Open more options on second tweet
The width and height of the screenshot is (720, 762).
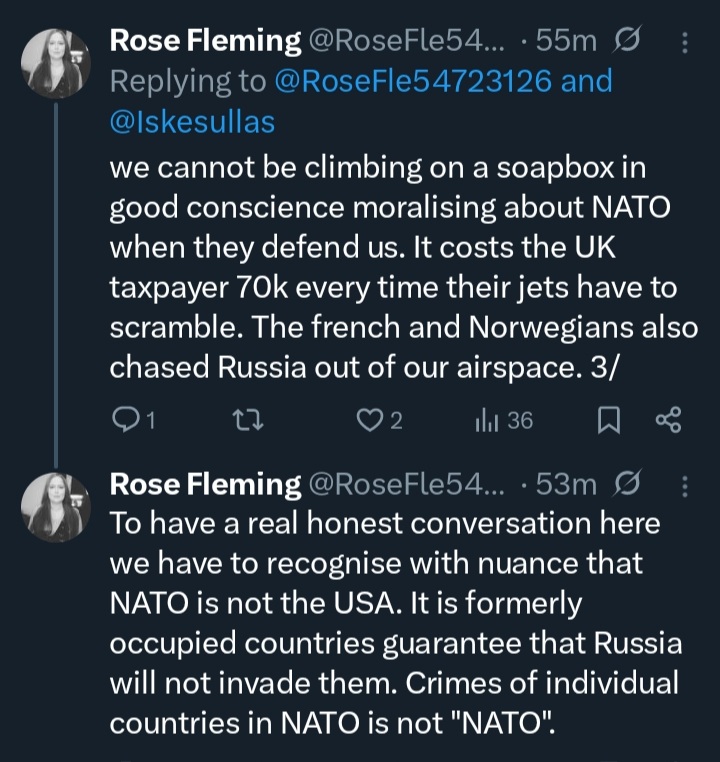684,486
